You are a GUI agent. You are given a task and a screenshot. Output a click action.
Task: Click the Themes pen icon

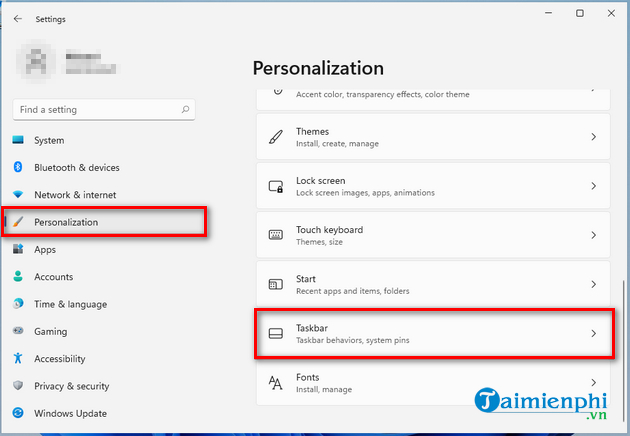[x=276, y=137]
